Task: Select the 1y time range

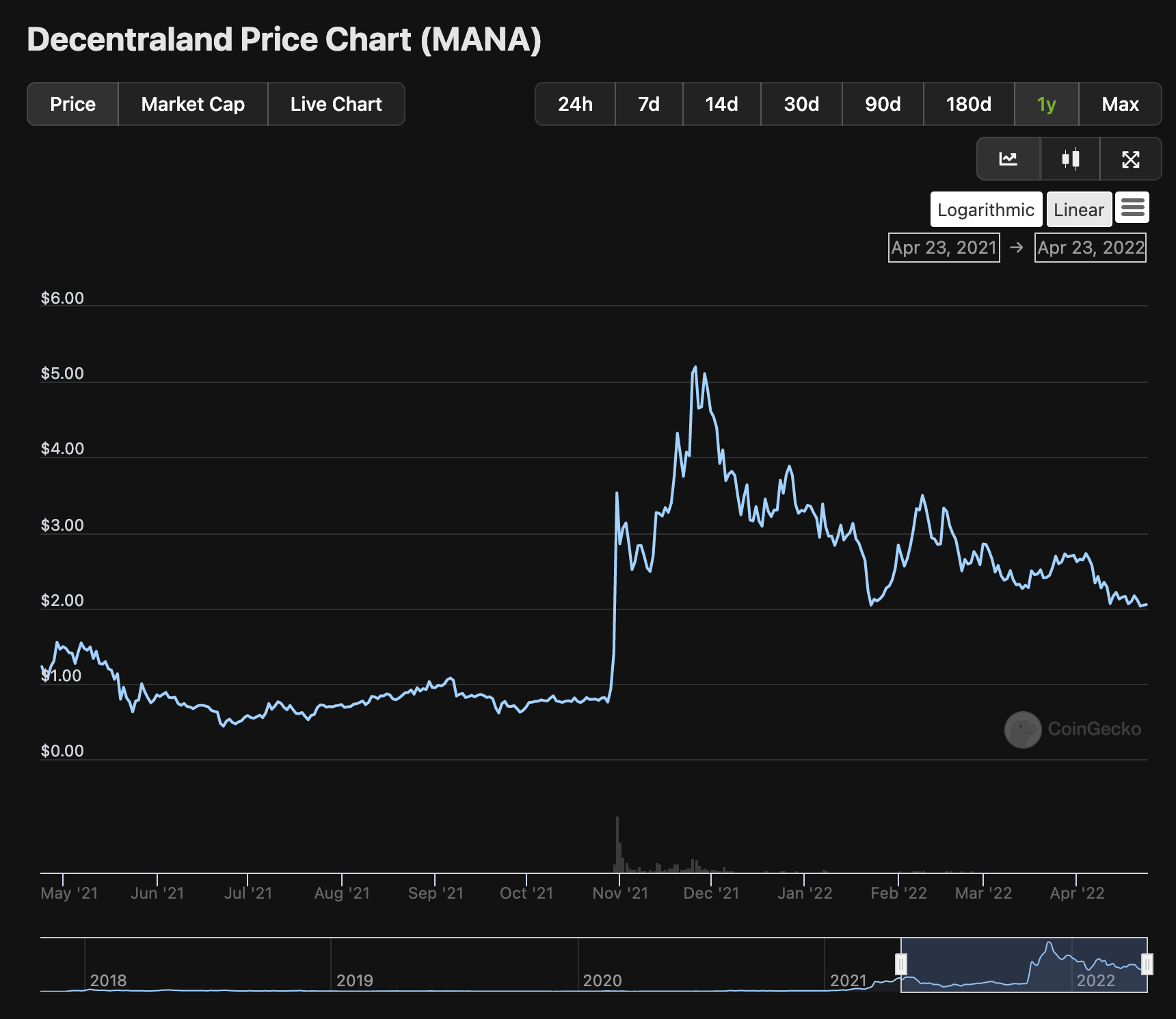Action: (x=1047, y=104)
